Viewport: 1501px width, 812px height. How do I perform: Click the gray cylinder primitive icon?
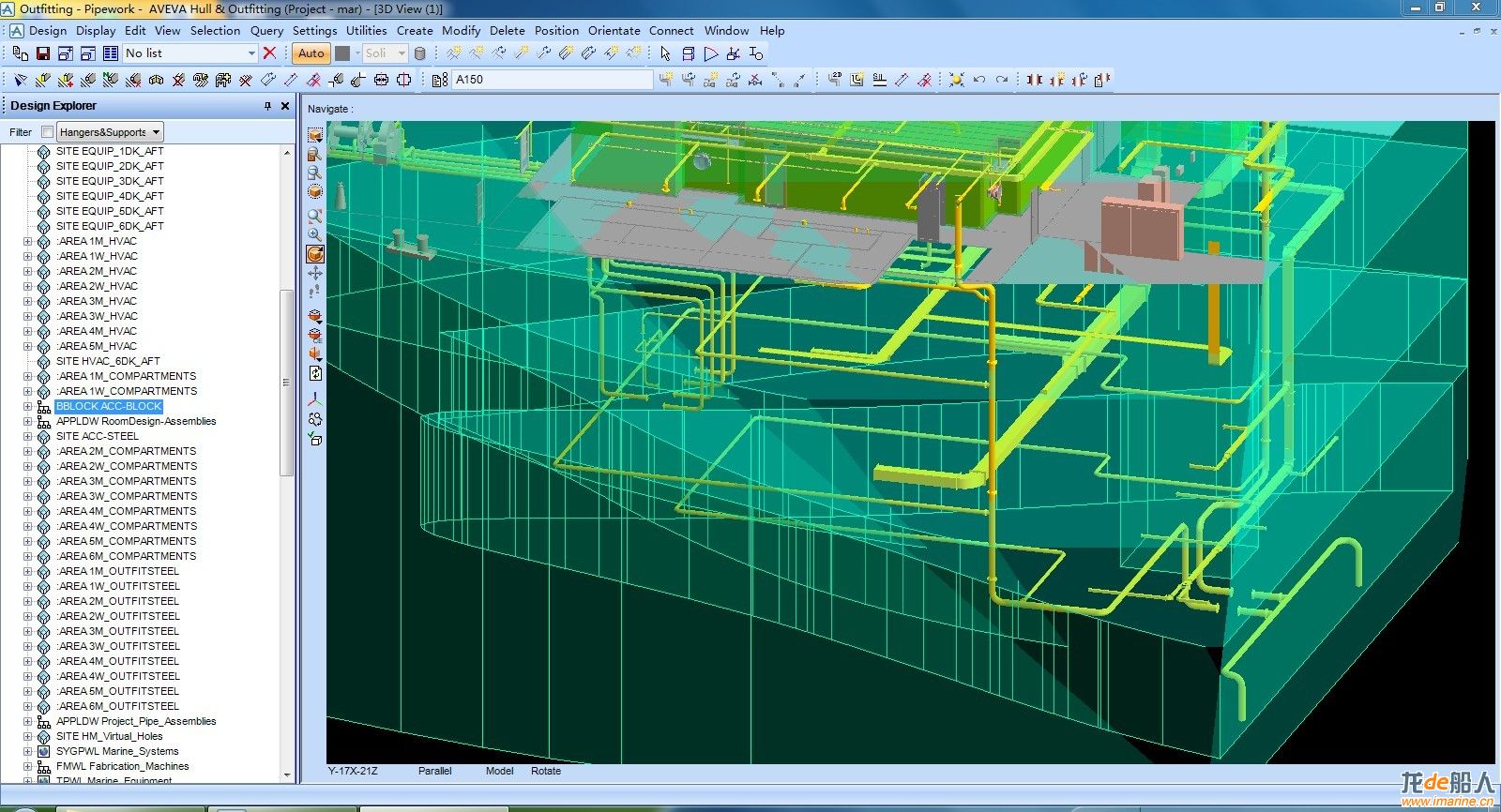420,53
